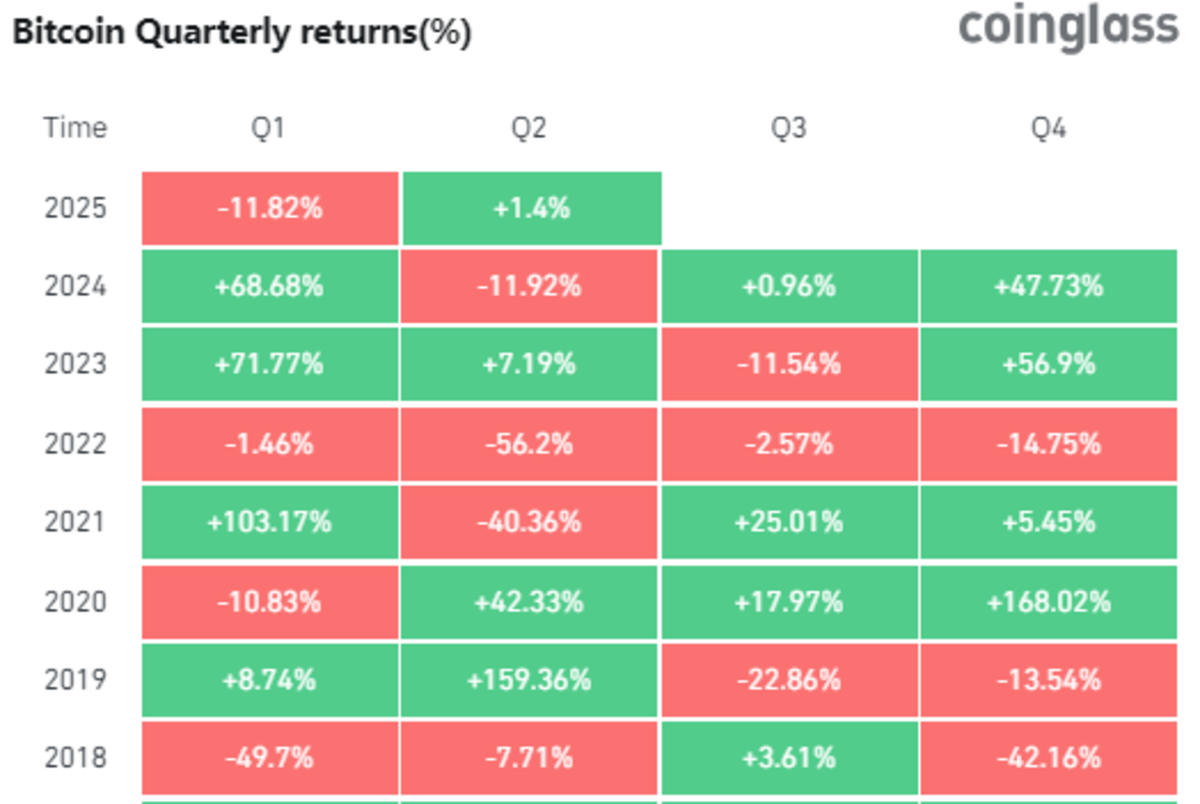This screenshot has width=1200, height=804.
Task: Click the 2025 Q1 cell showing -11.82%
Action: [270, 208]
